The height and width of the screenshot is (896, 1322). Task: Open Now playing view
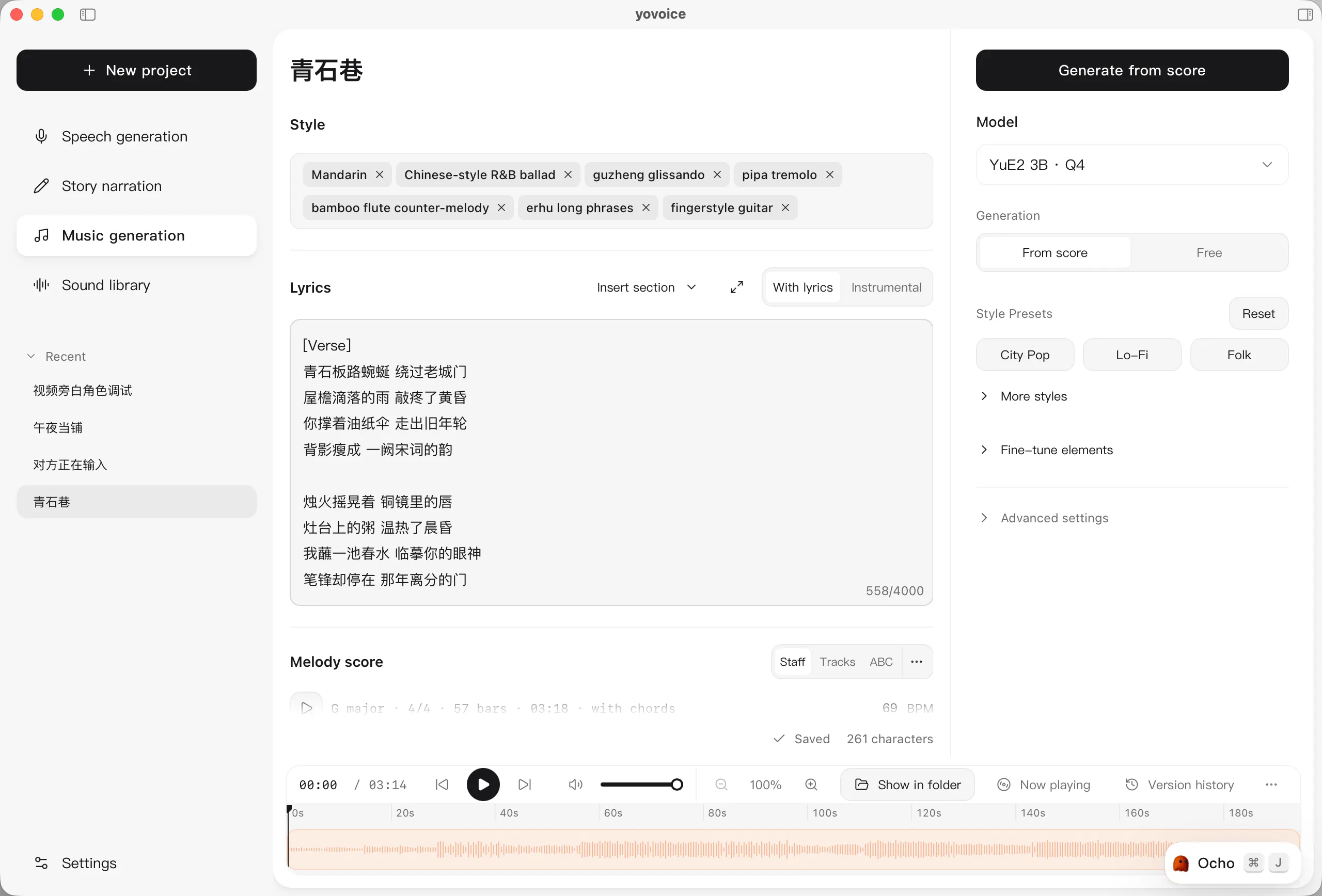coord(1044,785)
